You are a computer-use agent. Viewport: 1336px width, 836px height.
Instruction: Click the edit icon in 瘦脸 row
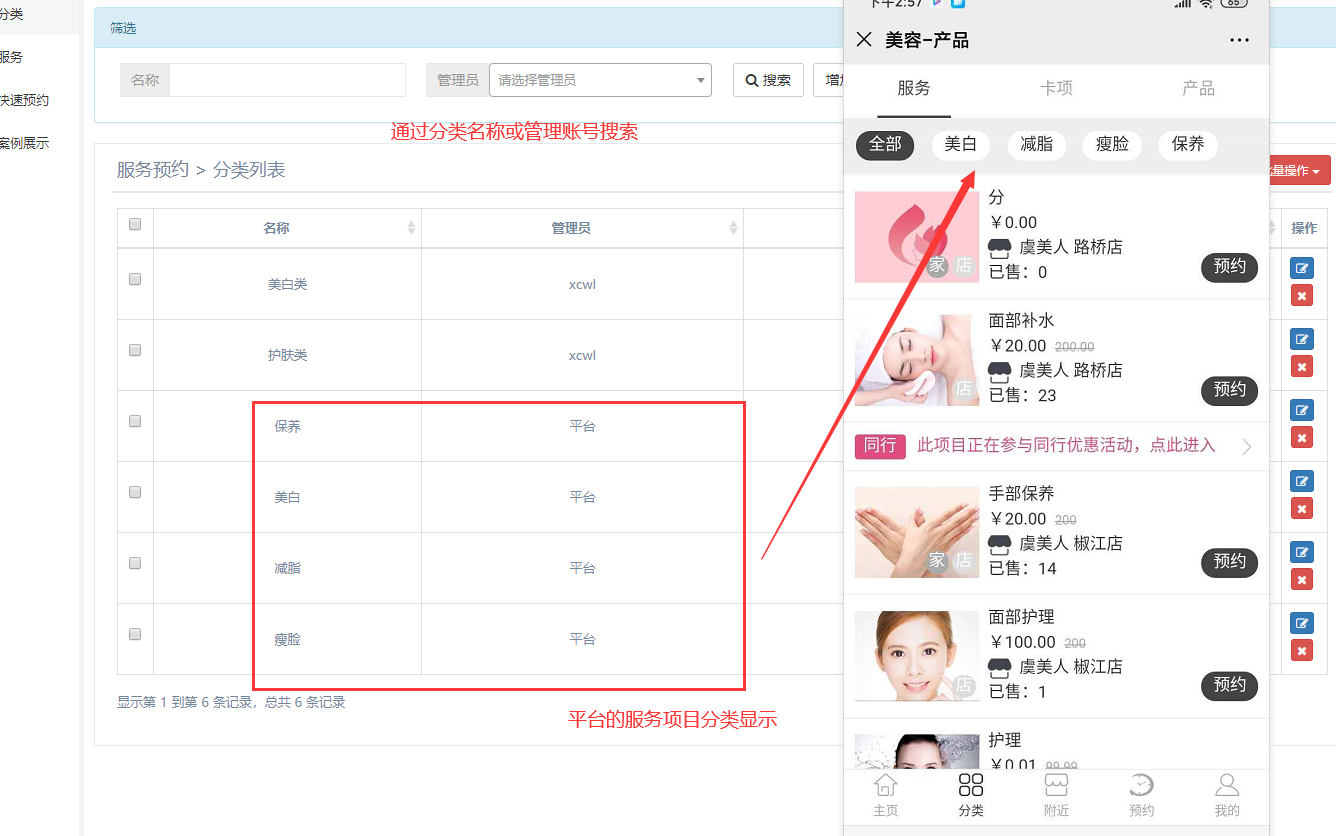pos(1301,623)
